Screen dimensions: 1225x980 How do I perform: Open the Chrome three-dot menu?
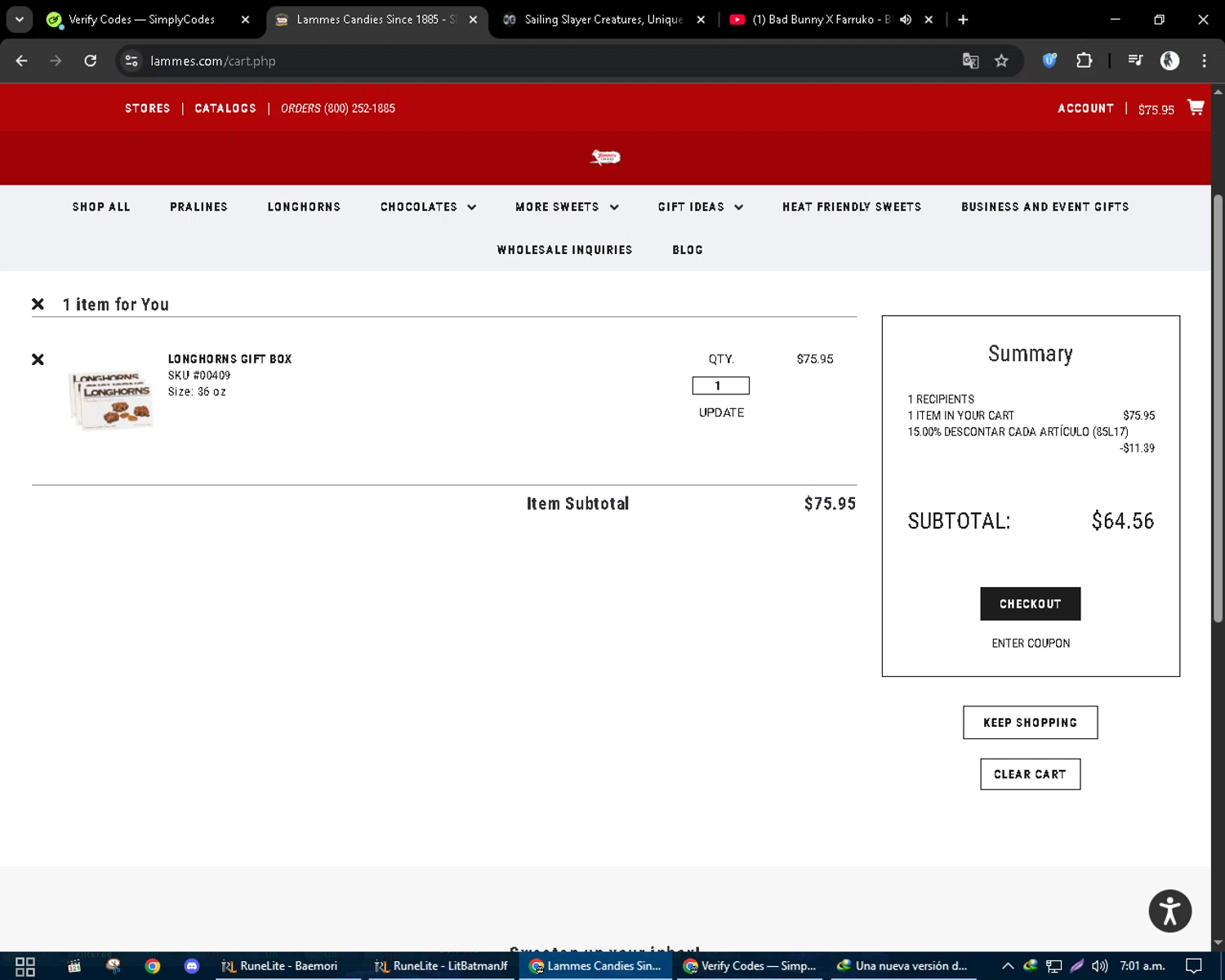(x=1204, y=60)
